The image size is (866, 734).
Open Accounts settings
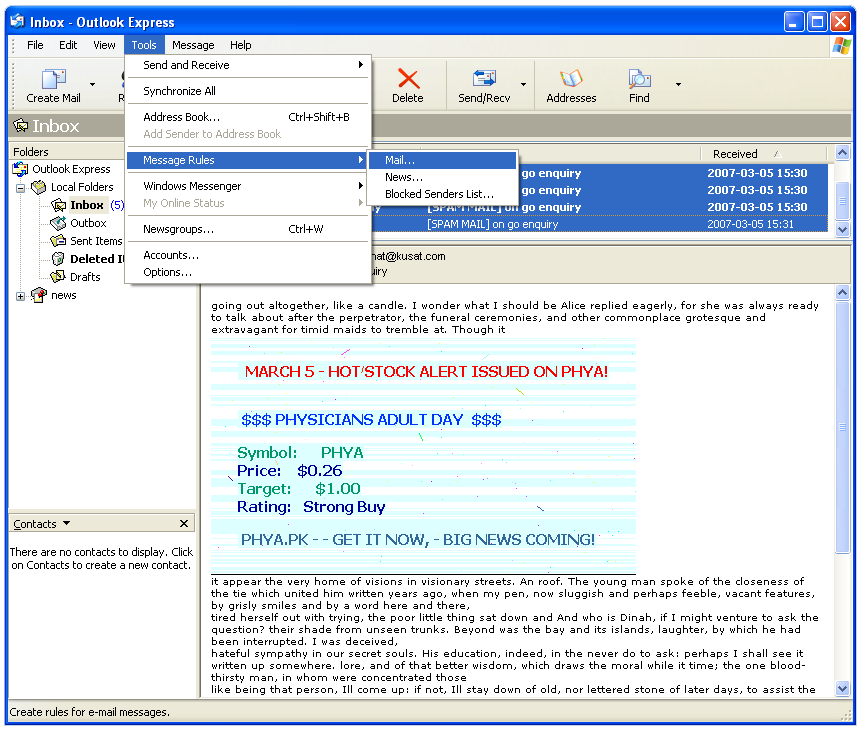(247, 255)
